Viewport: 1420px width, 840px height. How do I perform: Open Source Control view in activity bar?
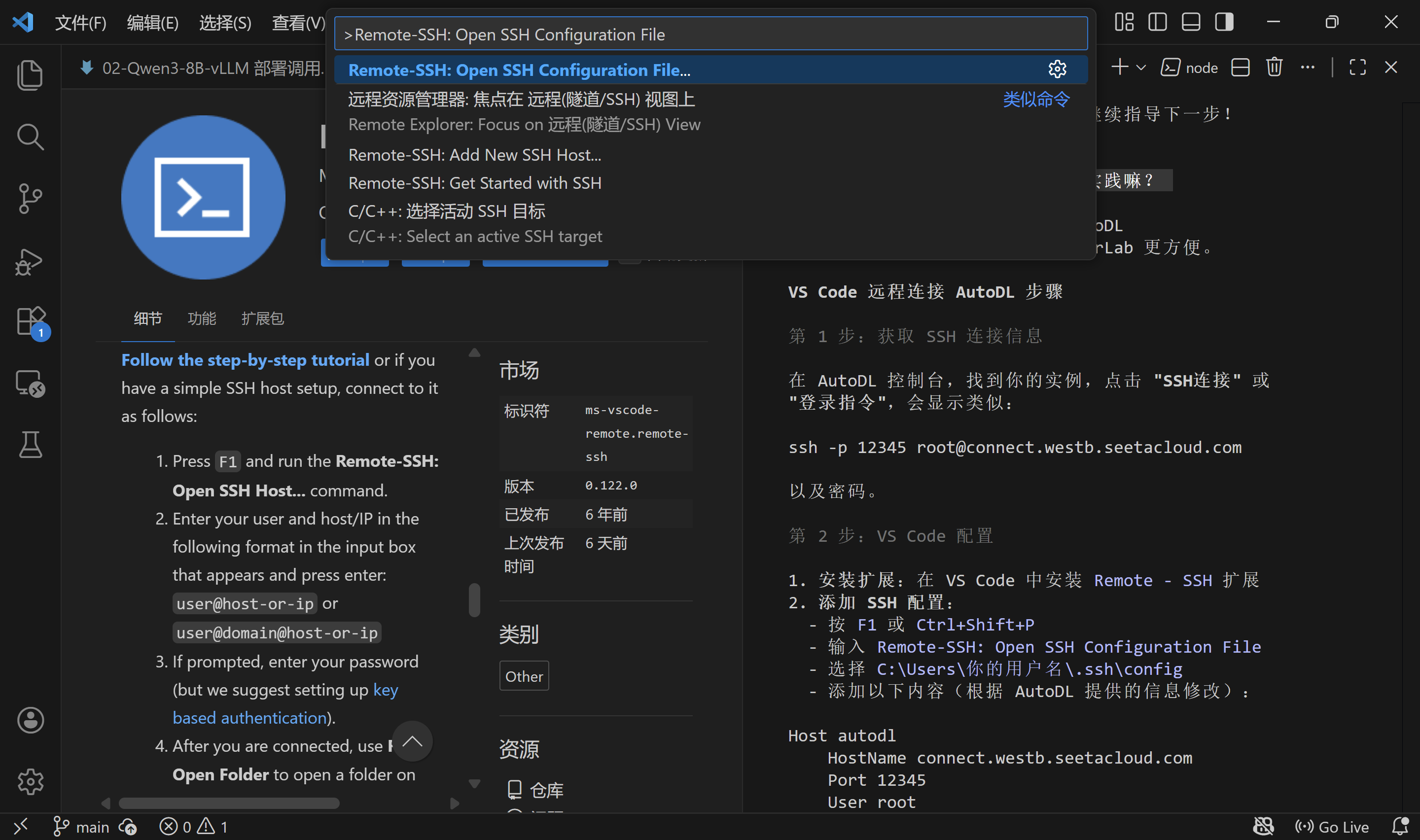click(30, 199)
